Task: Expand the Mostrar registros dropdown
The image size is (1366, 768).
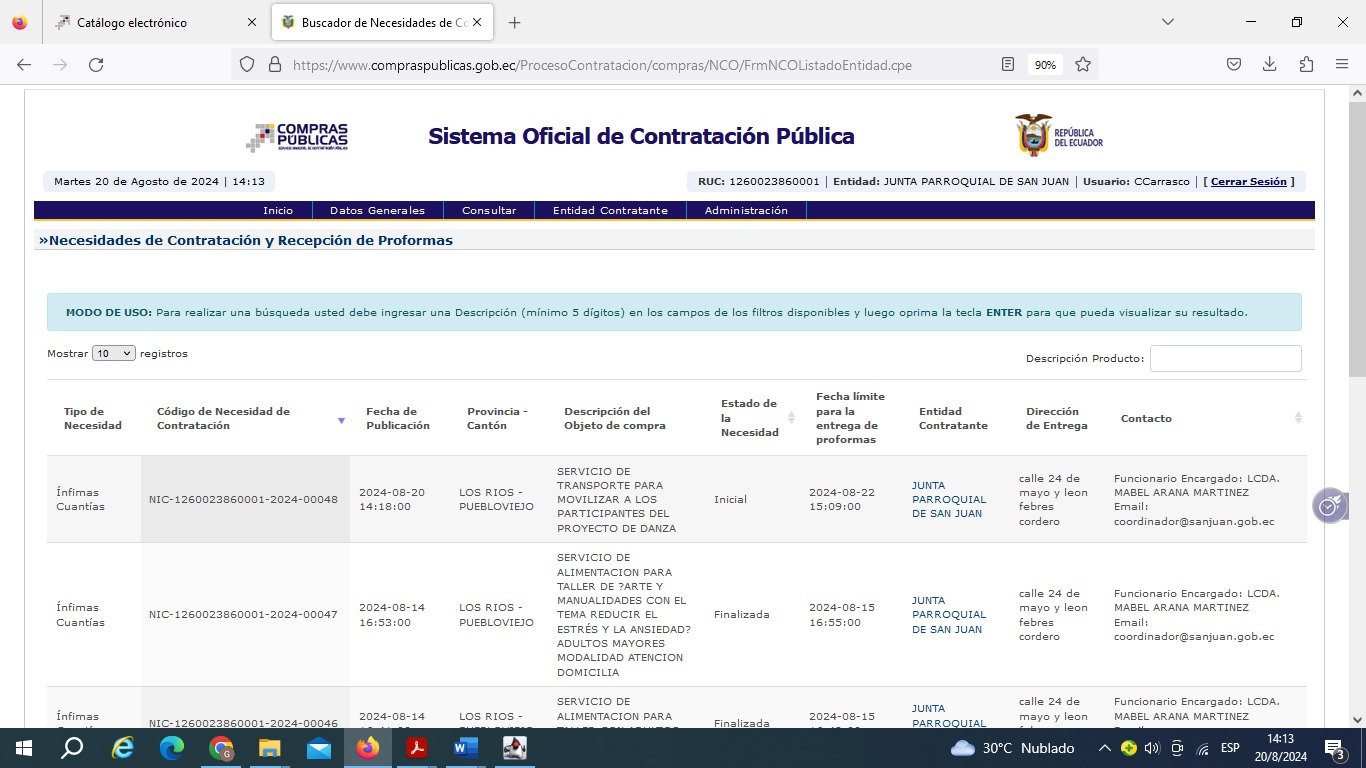Action: (113, 354)
